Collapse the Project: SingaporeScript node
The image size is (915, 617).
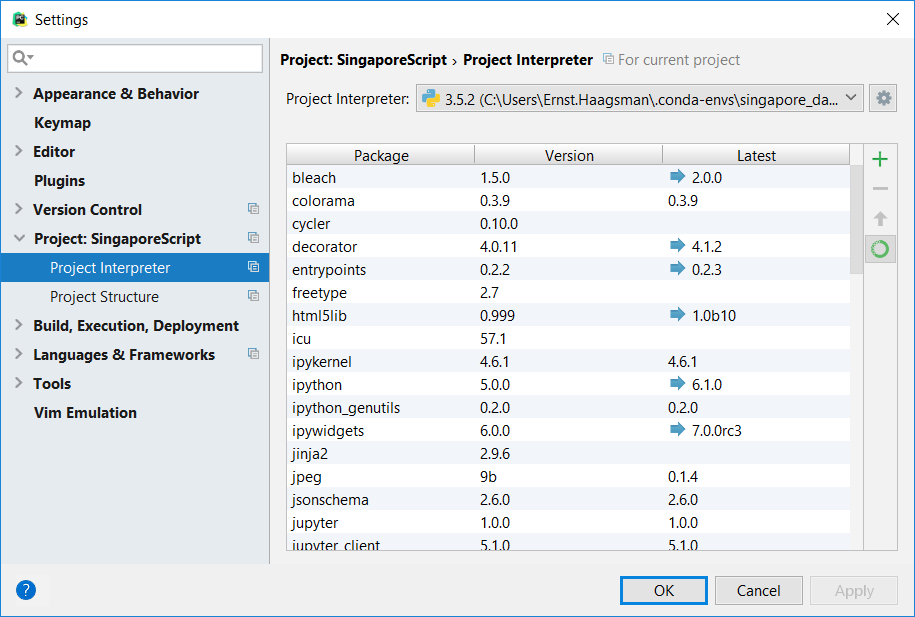pos(19,238)
